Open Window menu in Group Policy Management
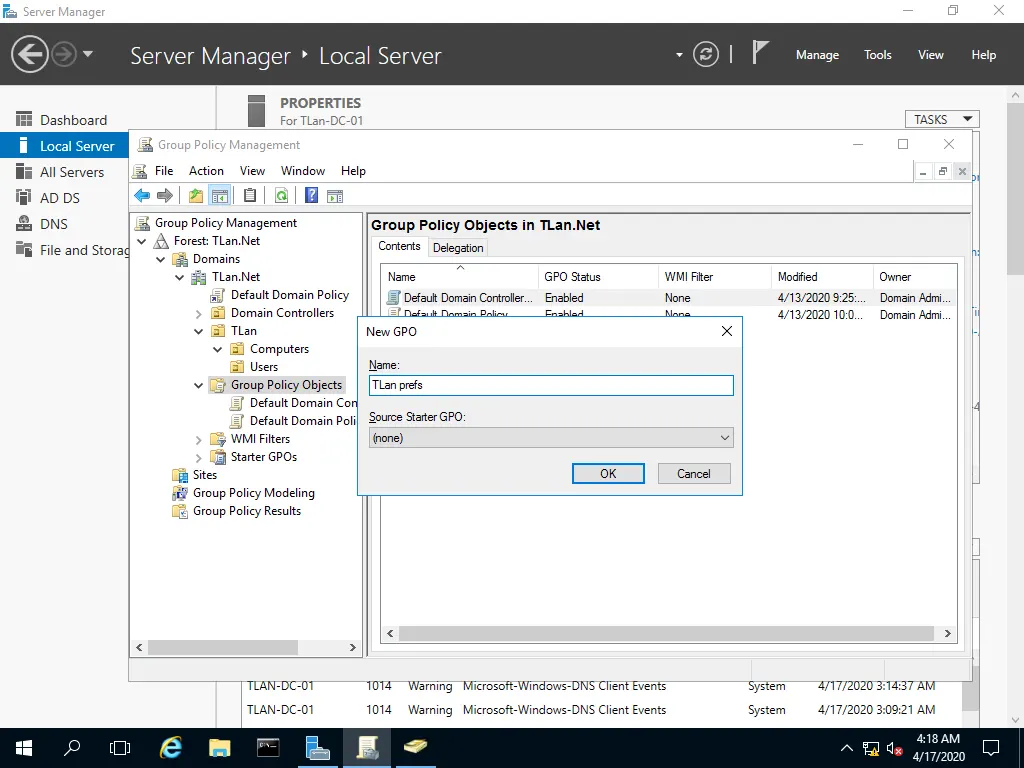Screen dimensions: 1024x768 tap(302, 170)
